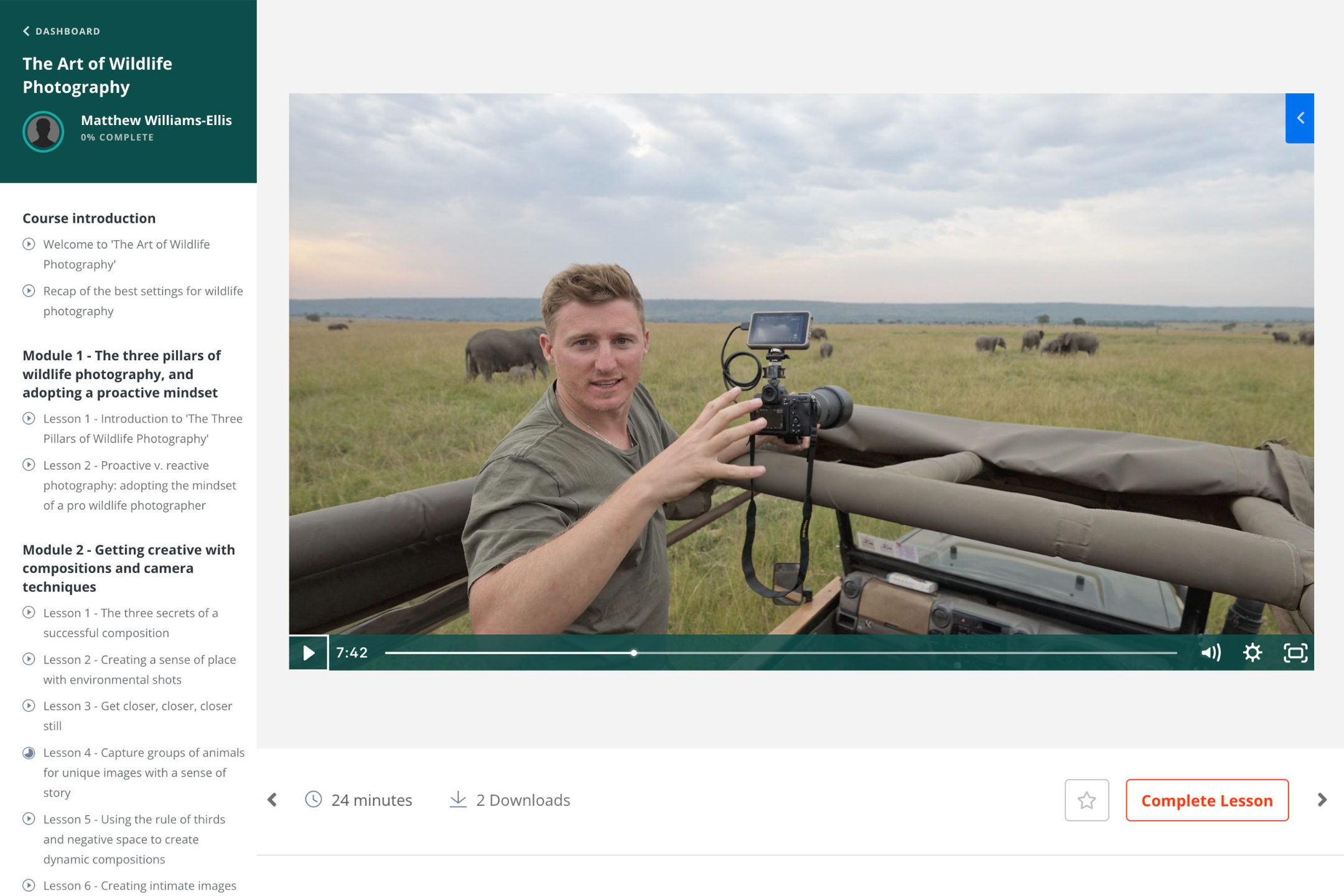Image resolution: width=1344 pixels, height=896 pixels.
Task: Open video settings gear
Action: [x=1253, y=653]
